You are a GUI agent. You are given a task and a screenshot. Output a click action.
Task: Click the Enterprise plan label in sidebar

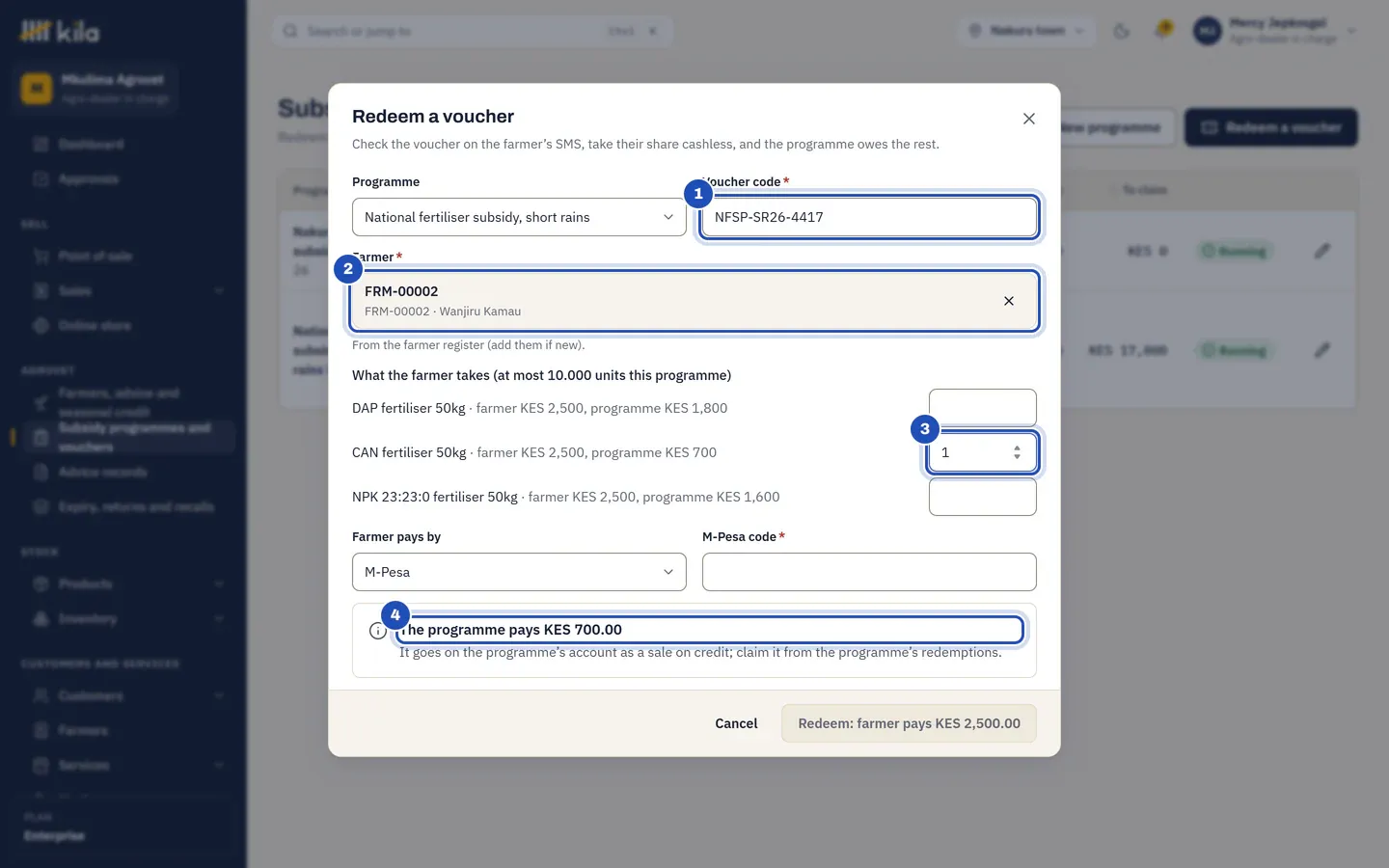54,835
